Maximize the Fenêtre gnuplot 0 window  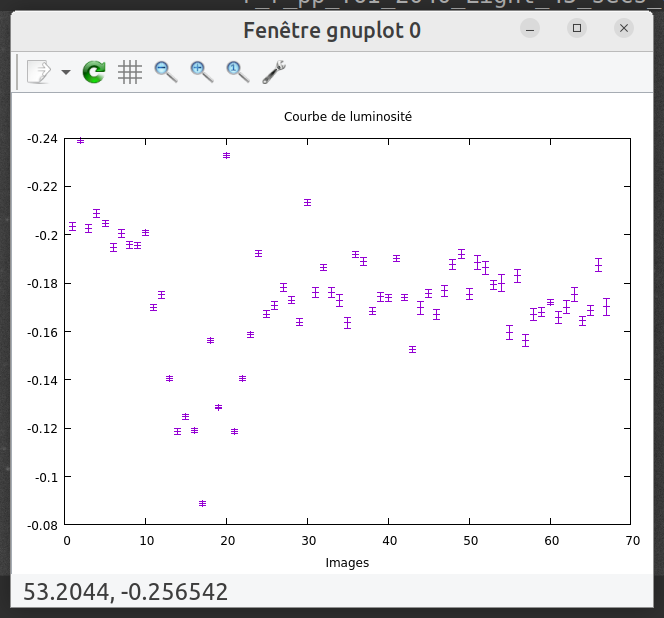click(577, 28)
